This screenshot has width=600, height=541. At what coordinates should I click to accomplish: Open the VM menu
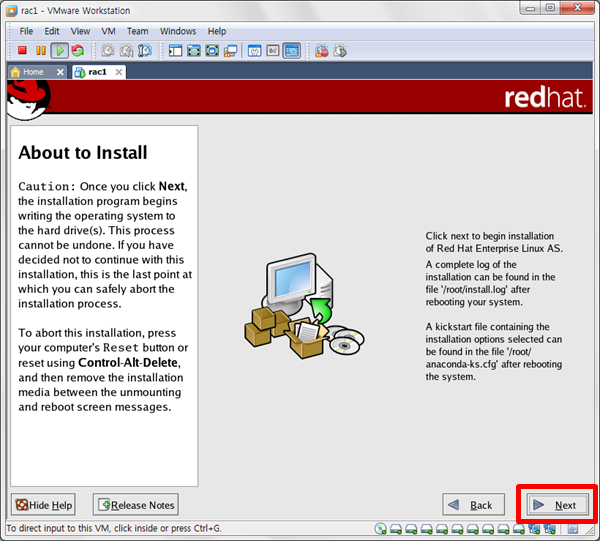[108, 31]
